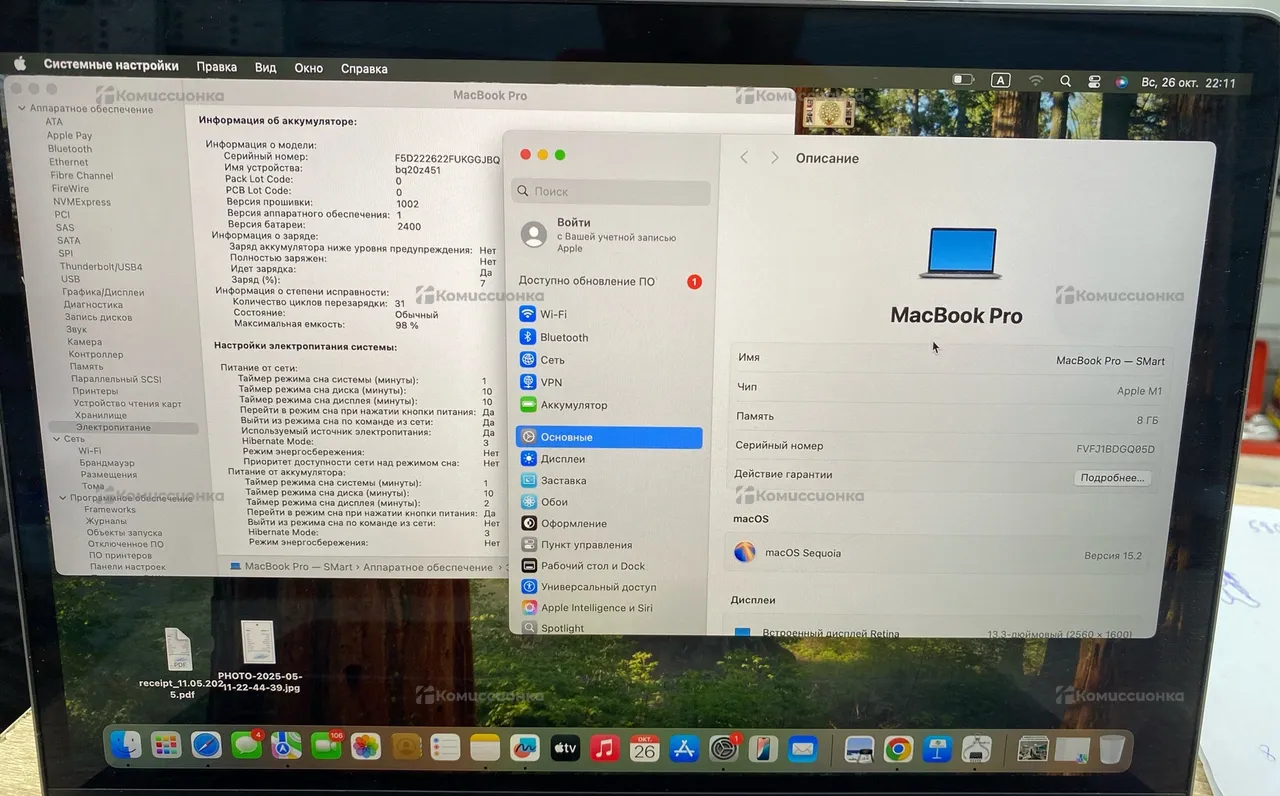Select Графика/Дисплеи in the hardware list
This screenshot has height=796, width=1280.
[x=103, y=293]
